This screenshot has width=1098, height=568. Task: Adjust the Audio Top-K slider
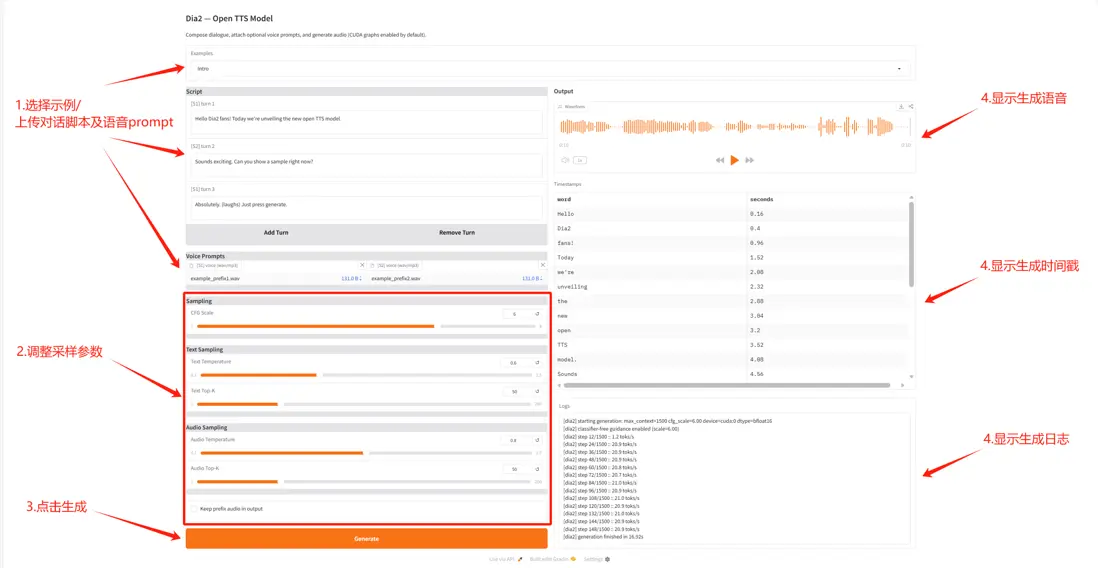point(364,482)
